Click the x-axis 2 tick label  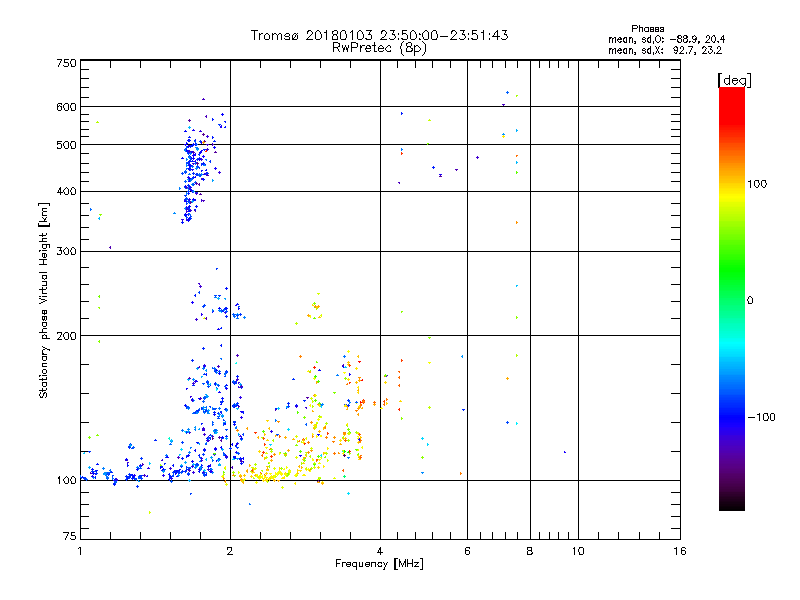tap(230, 551)
